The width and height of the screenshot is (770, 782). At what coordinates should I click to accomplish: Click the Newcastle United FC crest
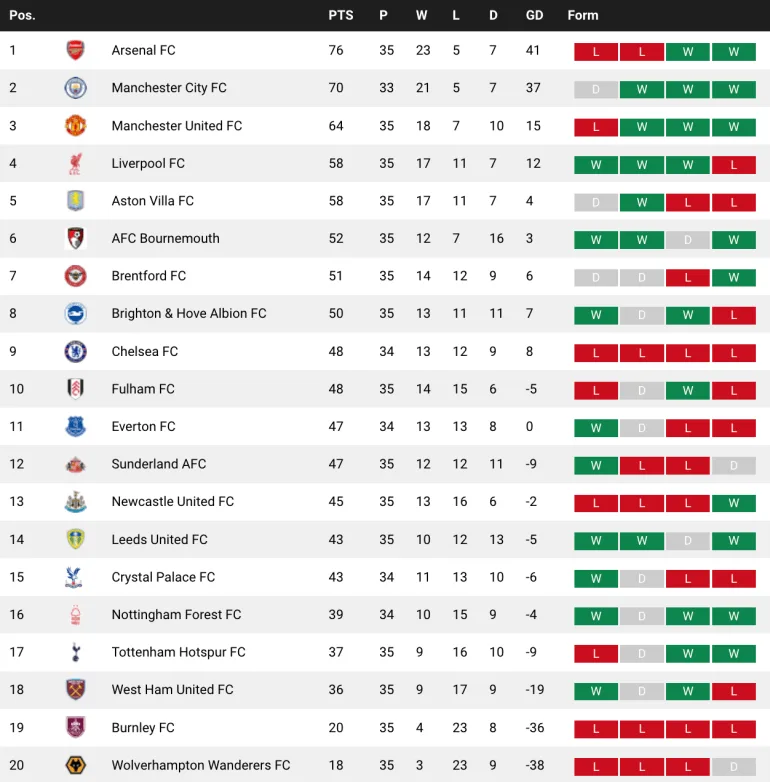click(75, 502)
